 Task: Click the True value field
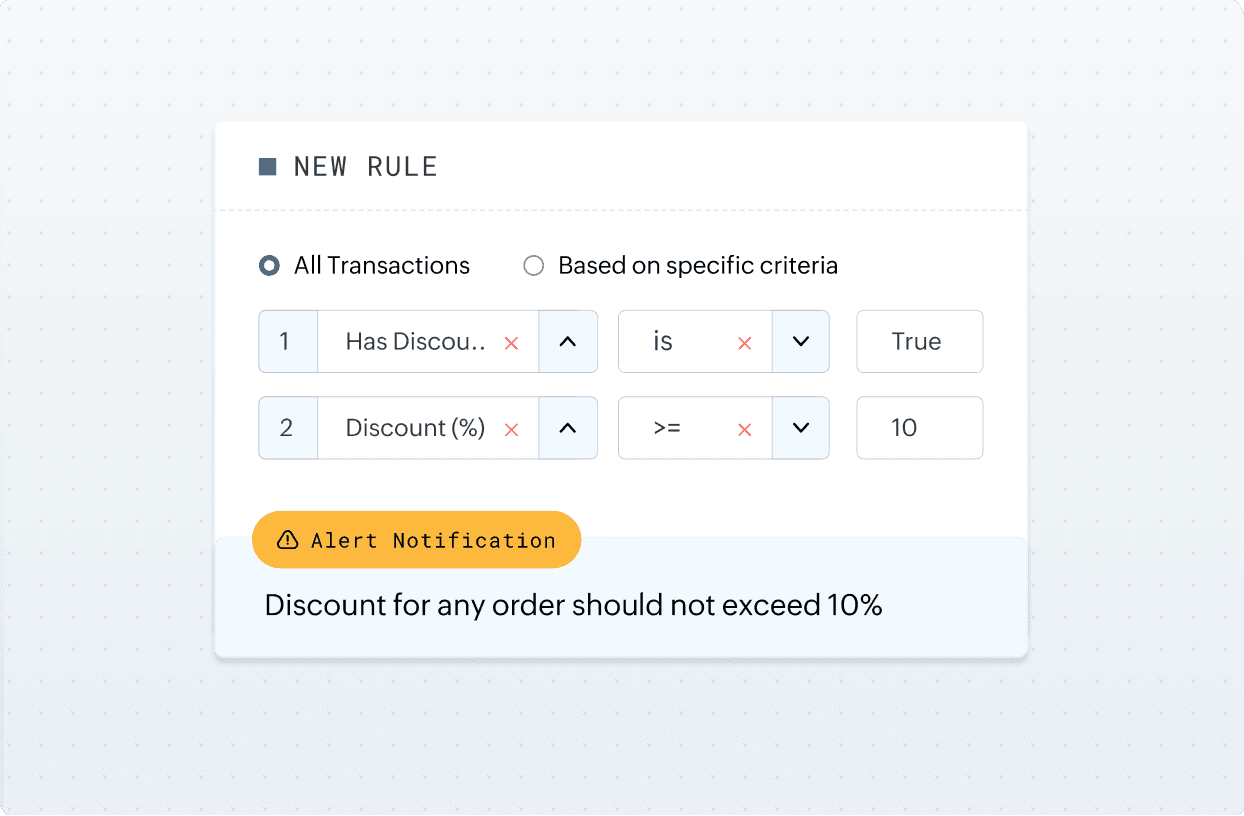point(919,341)
